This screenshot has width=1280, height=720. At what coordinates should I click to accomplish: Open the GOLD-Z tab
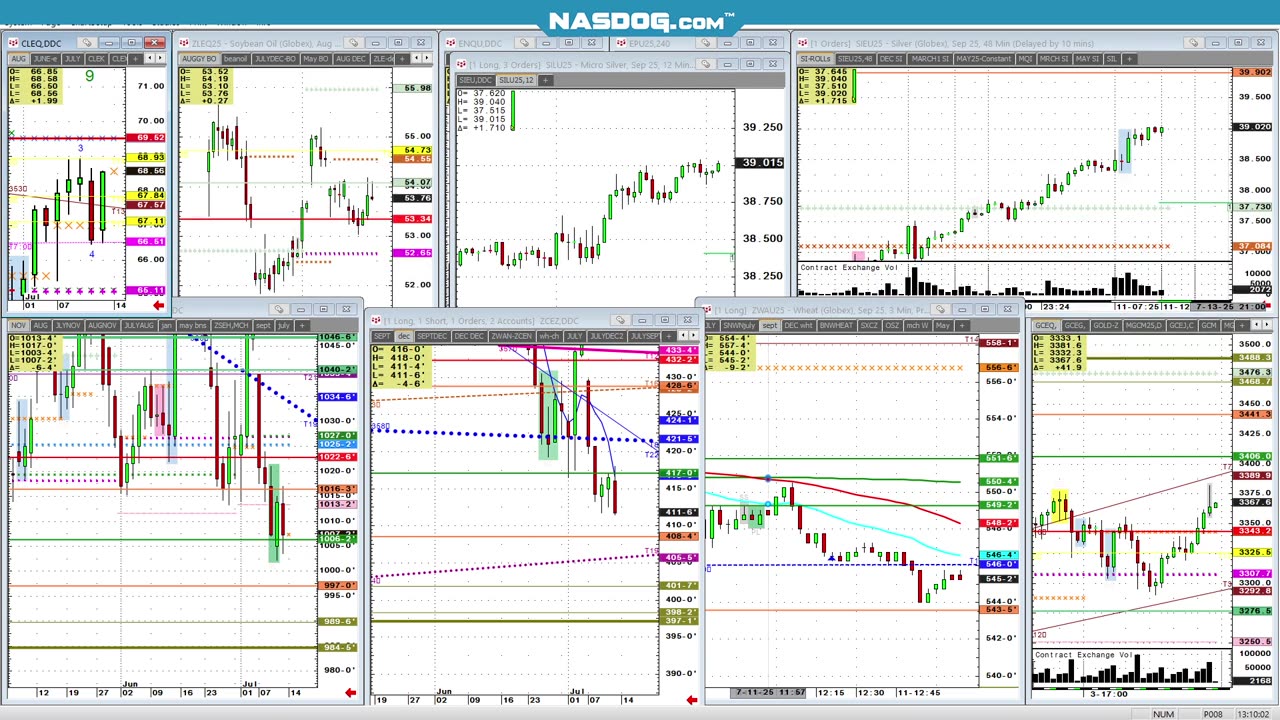pyautogui.click(x=1106, y=325)
